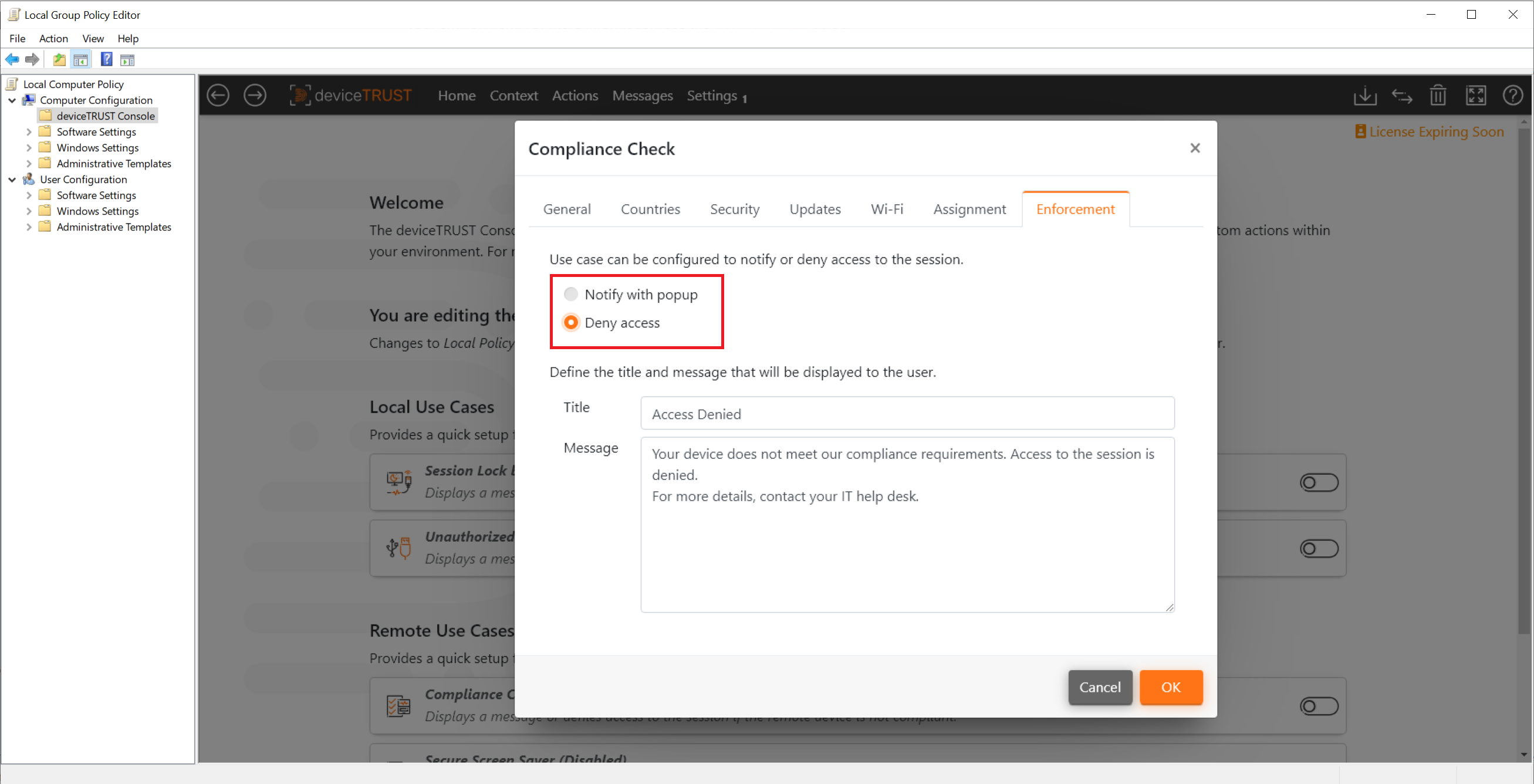Open deviceTRUST help via question mark icon
This screenshot has width=1534, height=784.
tap(1513, 95)
